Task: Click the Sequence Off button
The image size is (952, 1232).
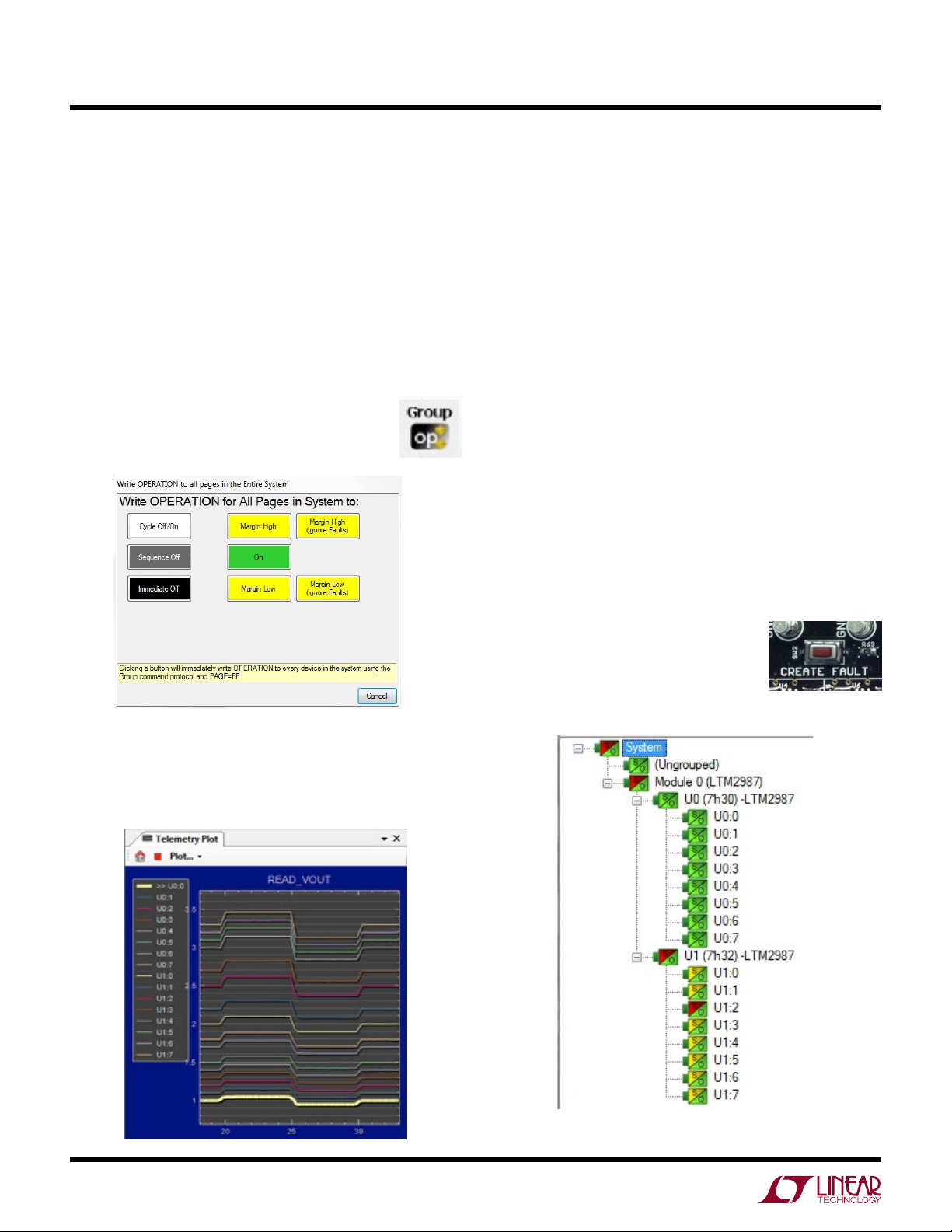Action: [x=159, y=557]
